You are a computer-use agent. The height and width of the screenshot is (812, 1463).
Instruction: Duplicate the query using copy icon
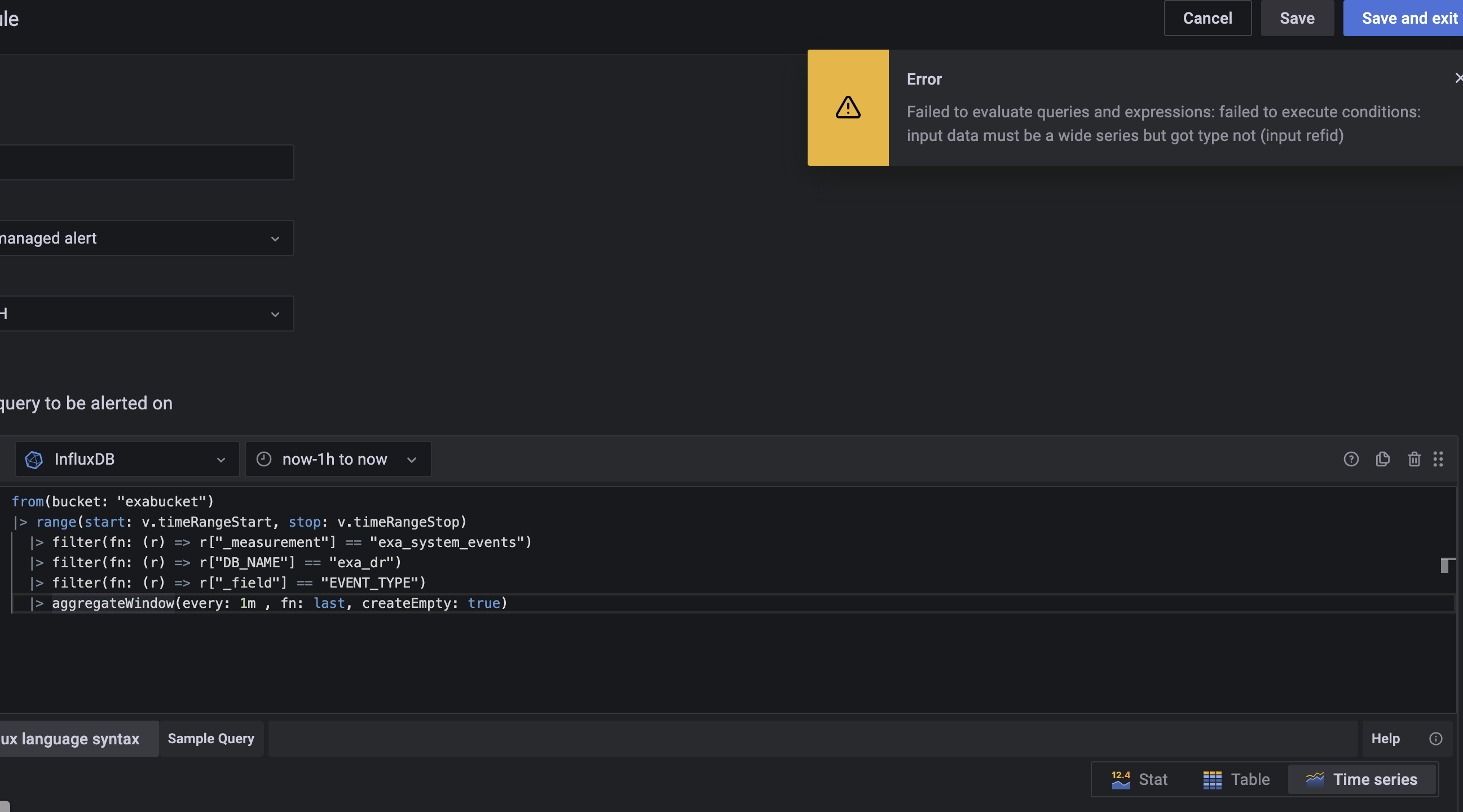pyautogui.click(x=1383, y=460)
